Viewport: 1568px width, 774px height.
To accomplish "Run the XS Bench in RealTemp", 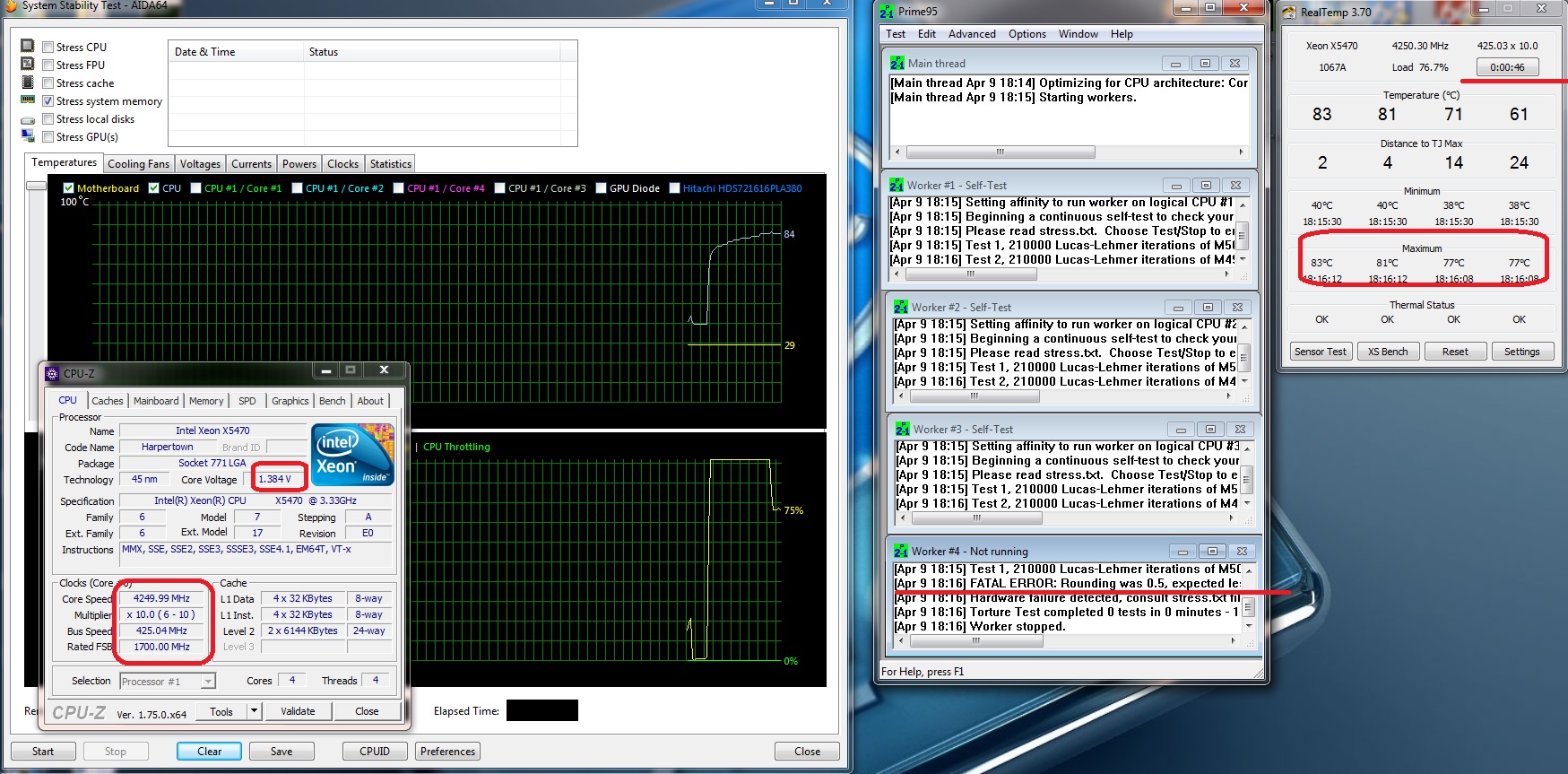I will click(1388, 352).
